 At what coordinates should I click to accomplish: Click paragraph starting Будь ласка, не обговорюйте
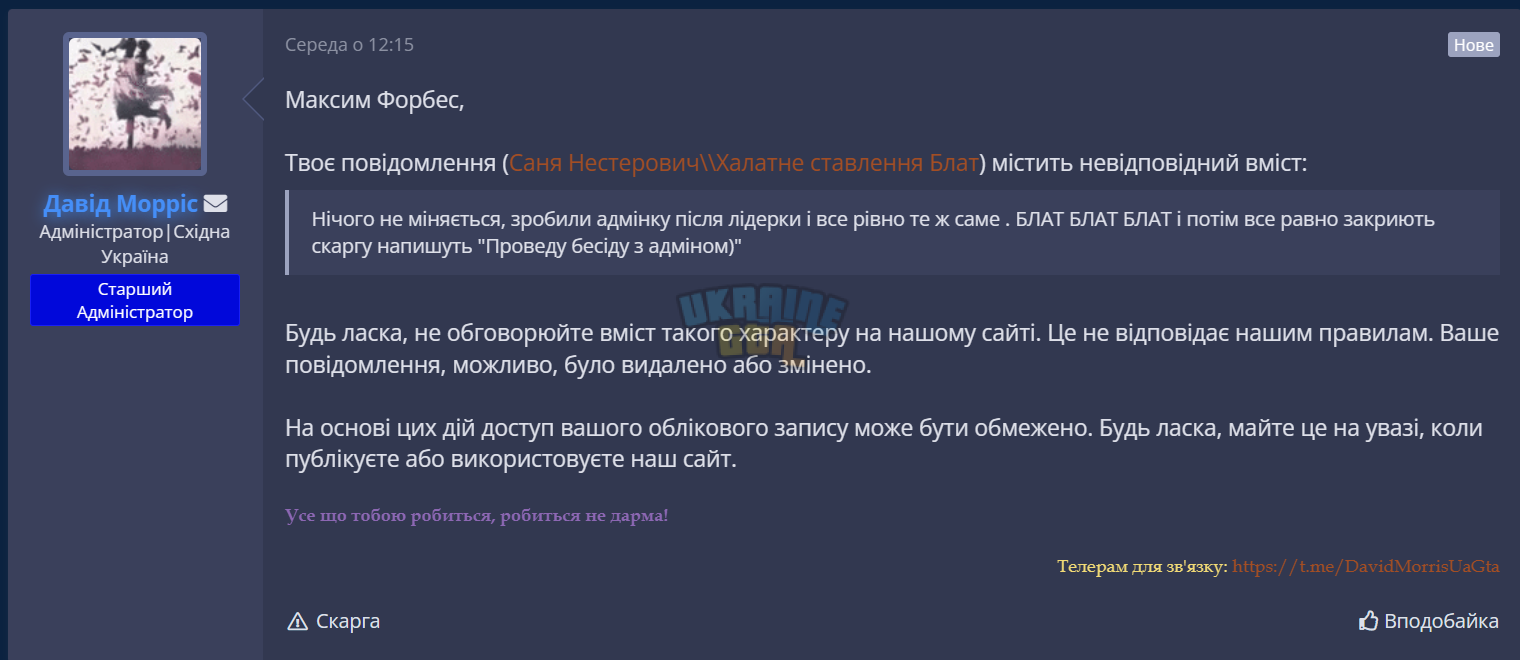point(892,349)
